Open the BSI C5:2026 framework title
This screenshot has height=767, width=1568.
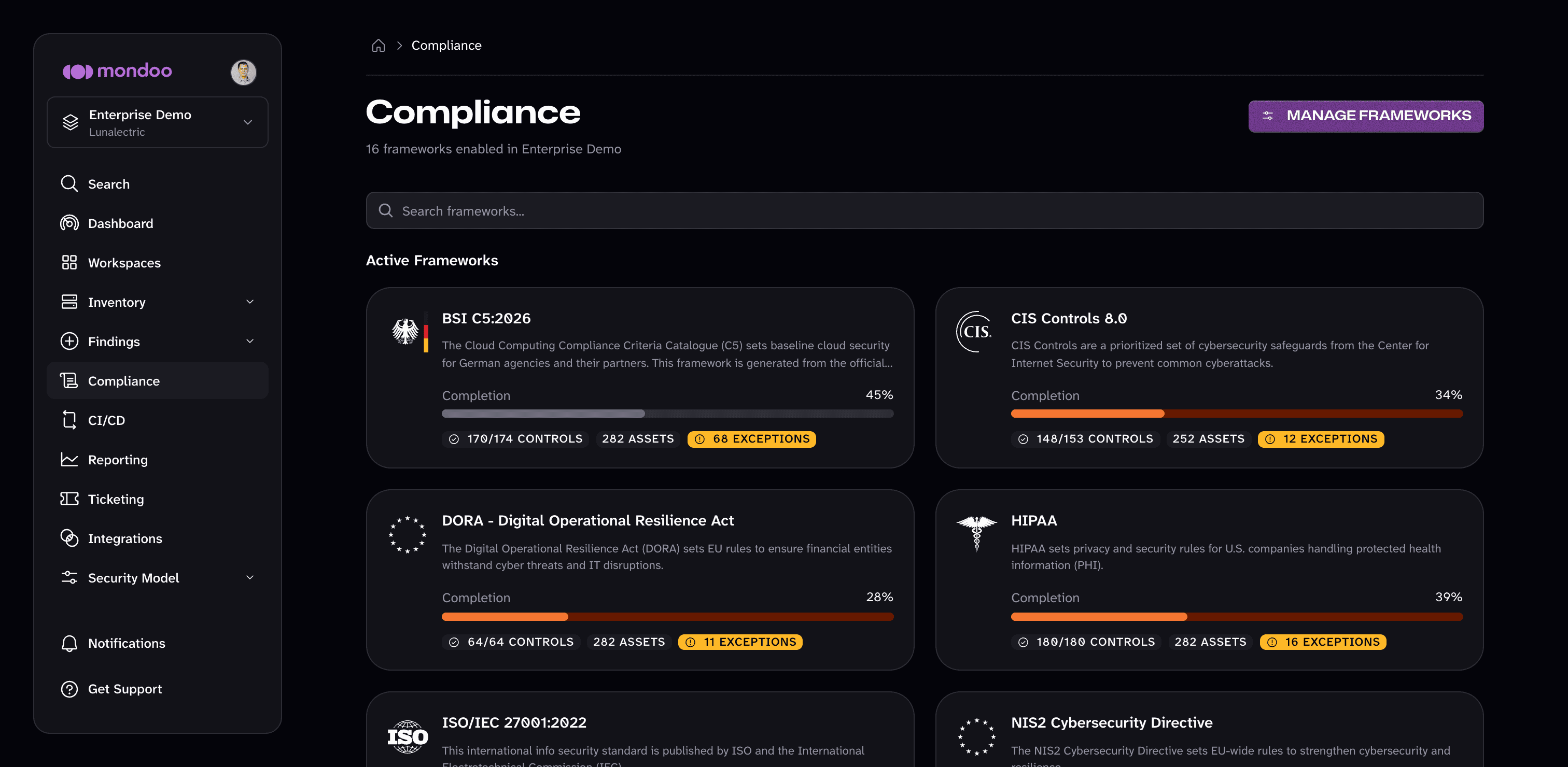point(486,318)
